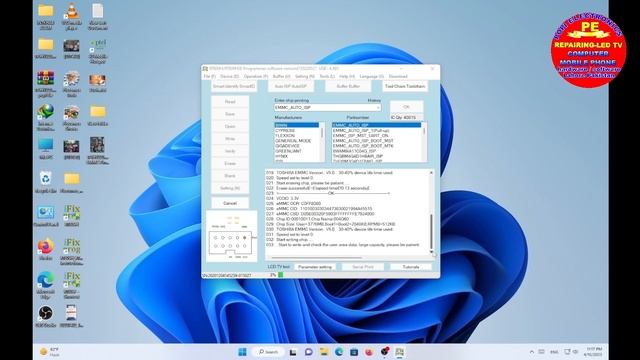Viewport: 640px width, 360px height.
Task: Click the Buffer button in the top row
Action: click(348, 87)
